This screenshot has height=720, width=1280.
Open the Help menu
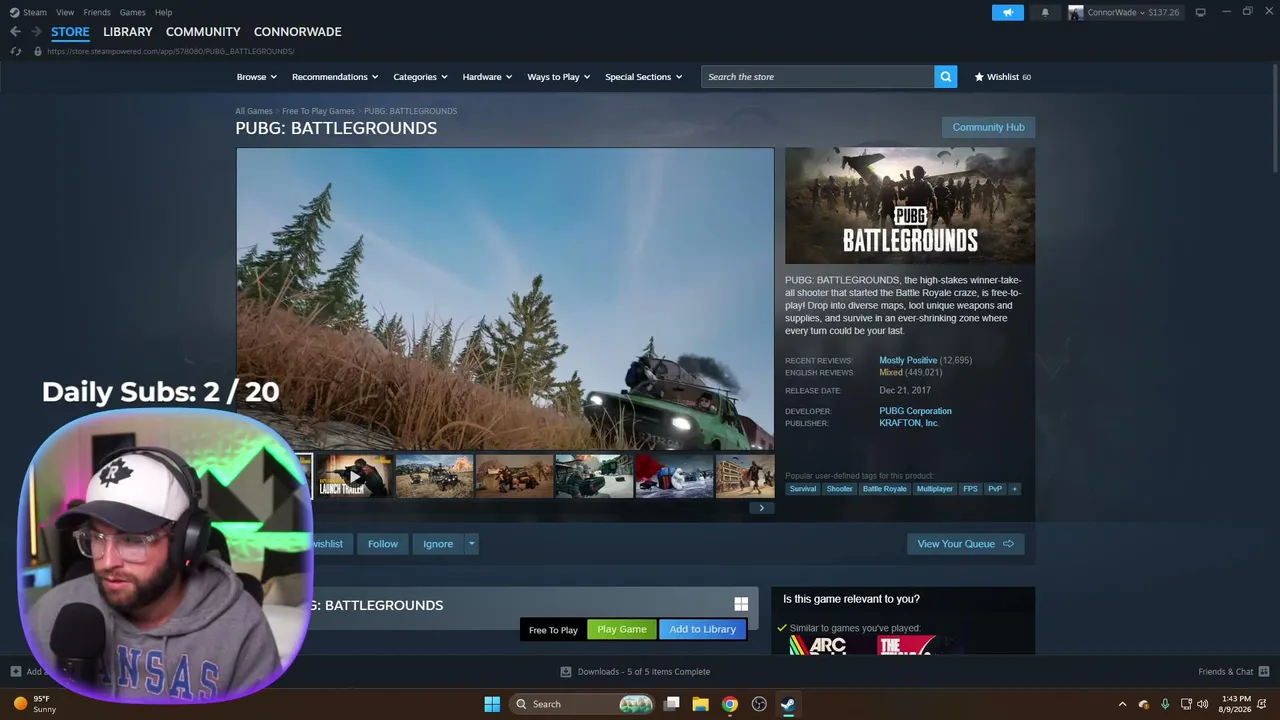pos(163,12)
